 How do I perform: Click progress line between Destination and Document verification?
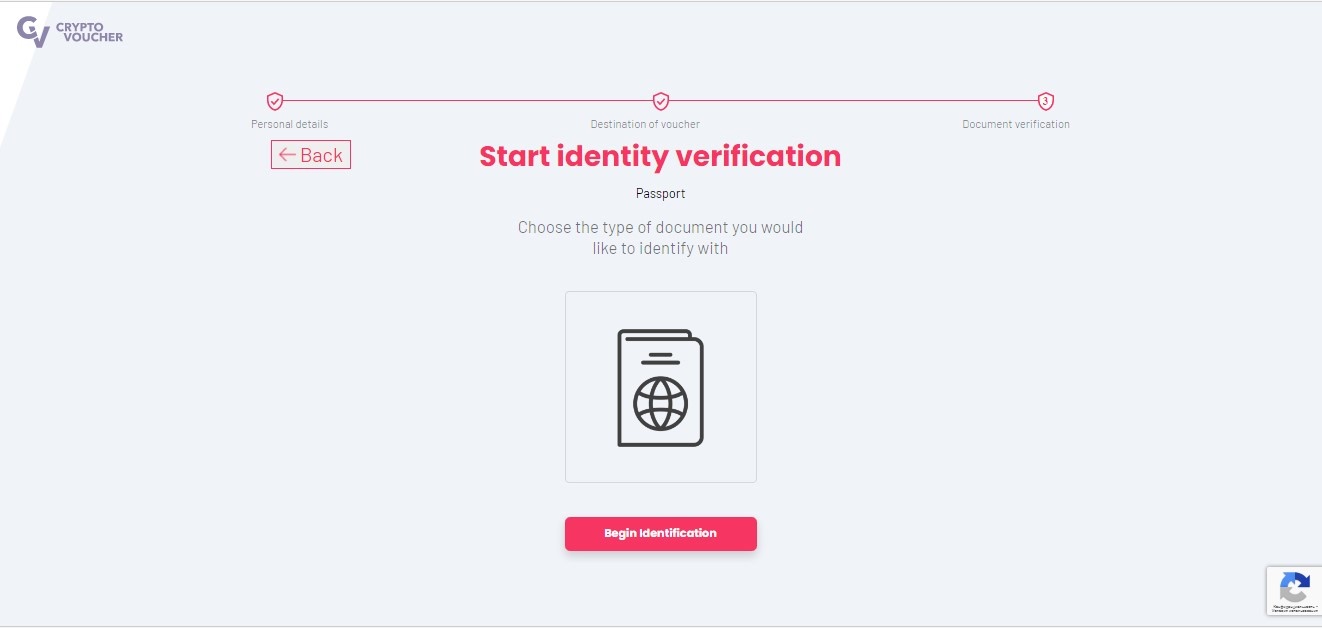tap(853, 101)
